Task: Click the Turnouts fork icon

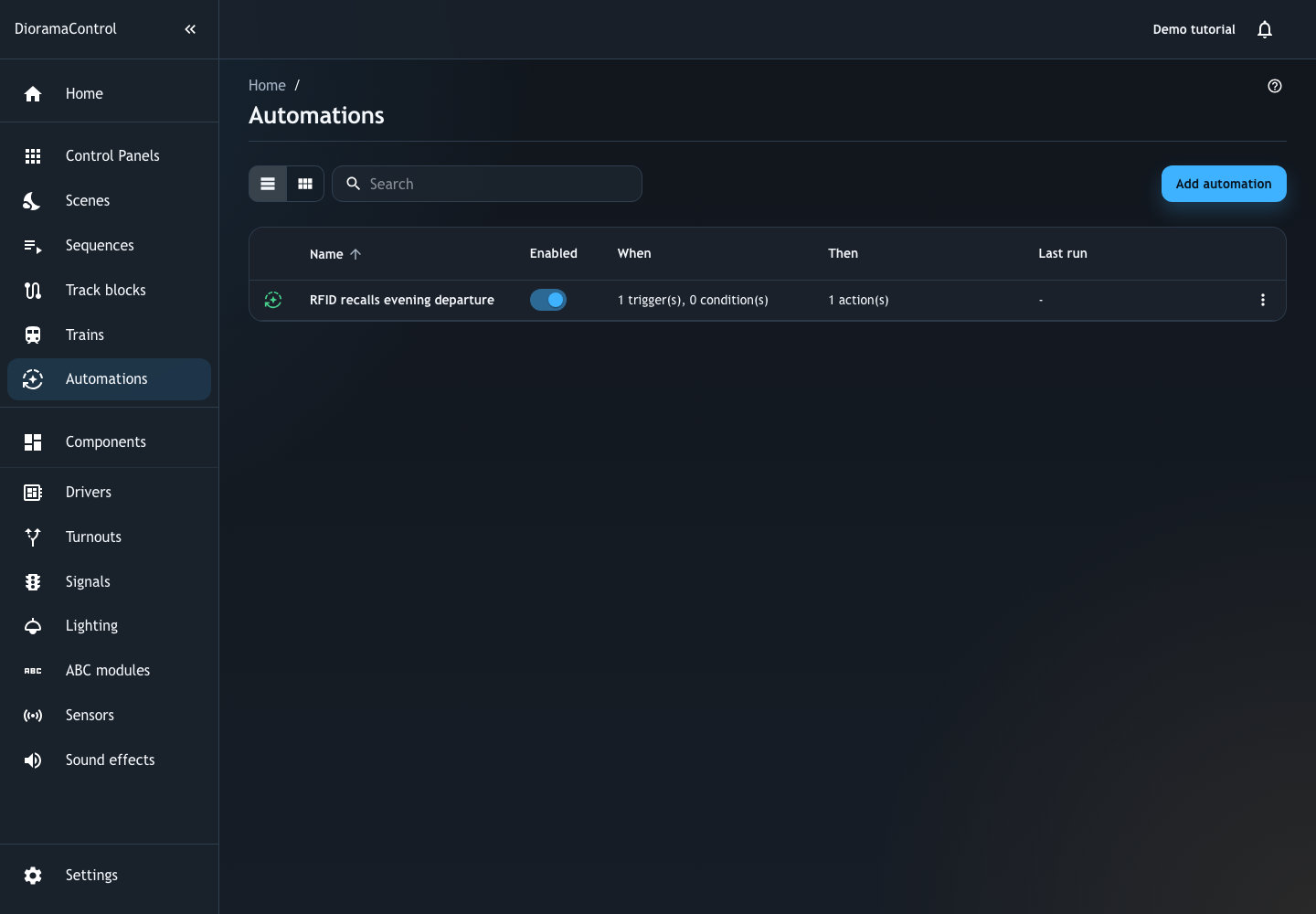Action: 33,537
